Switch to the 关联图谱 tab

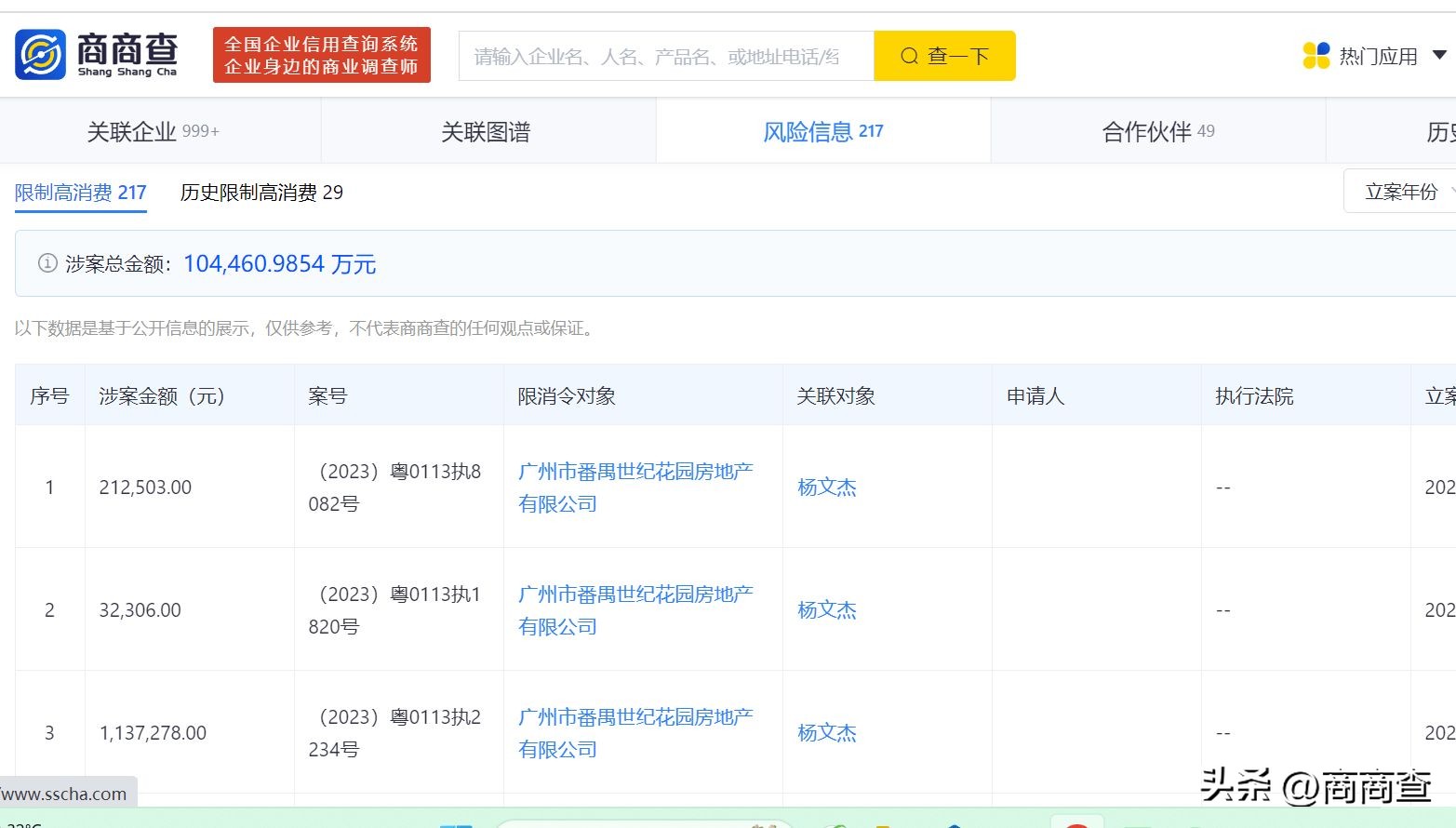[487, 131]
